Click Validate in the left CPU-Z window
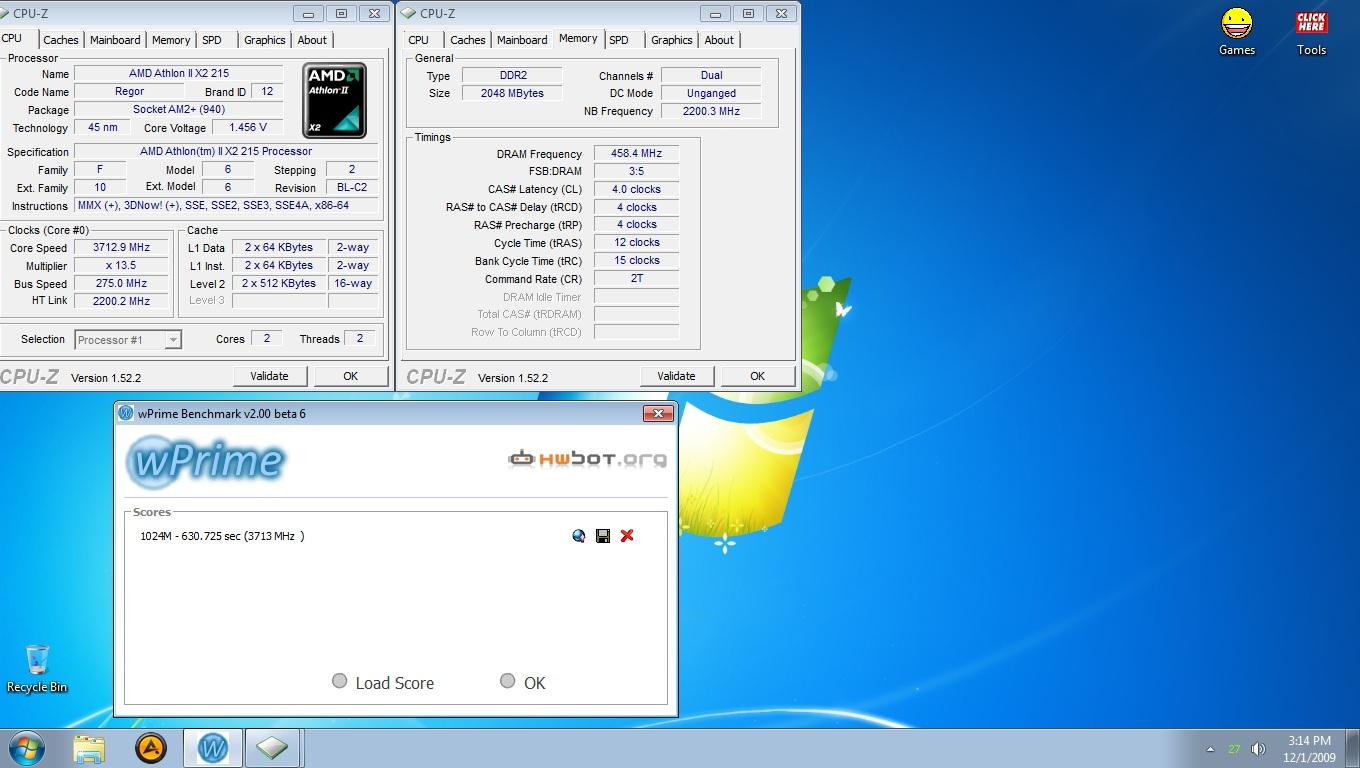The width and height of the screenshot is (1360, 768). coord(269,376)
